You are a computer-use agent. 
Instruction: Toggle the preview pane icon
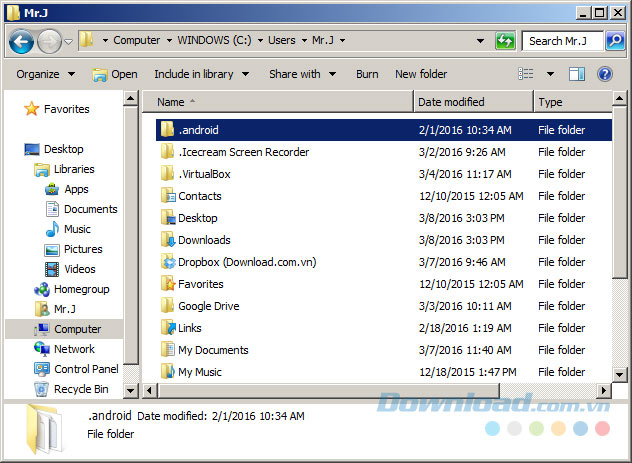(577, 74)
